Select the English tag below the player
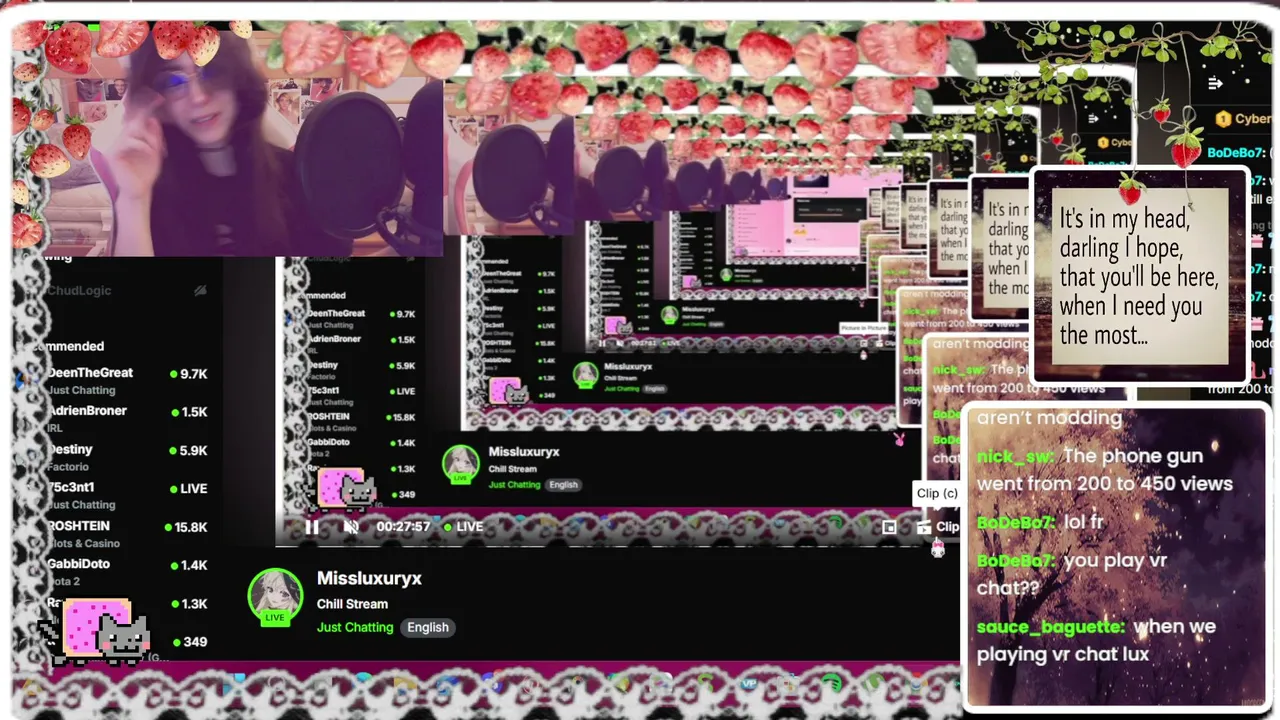1280x720 pixels. [428, 627]
